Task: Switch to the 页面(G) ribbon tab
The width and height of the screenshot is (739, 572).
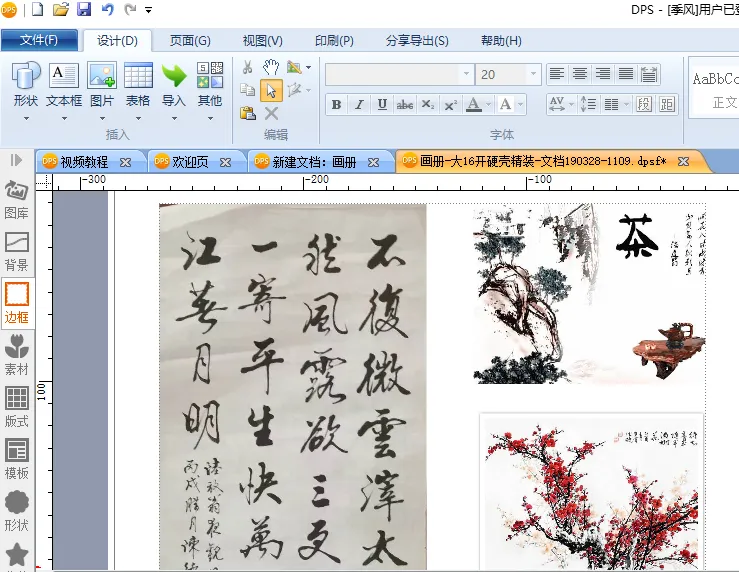Action: click(x=189, y=41)
